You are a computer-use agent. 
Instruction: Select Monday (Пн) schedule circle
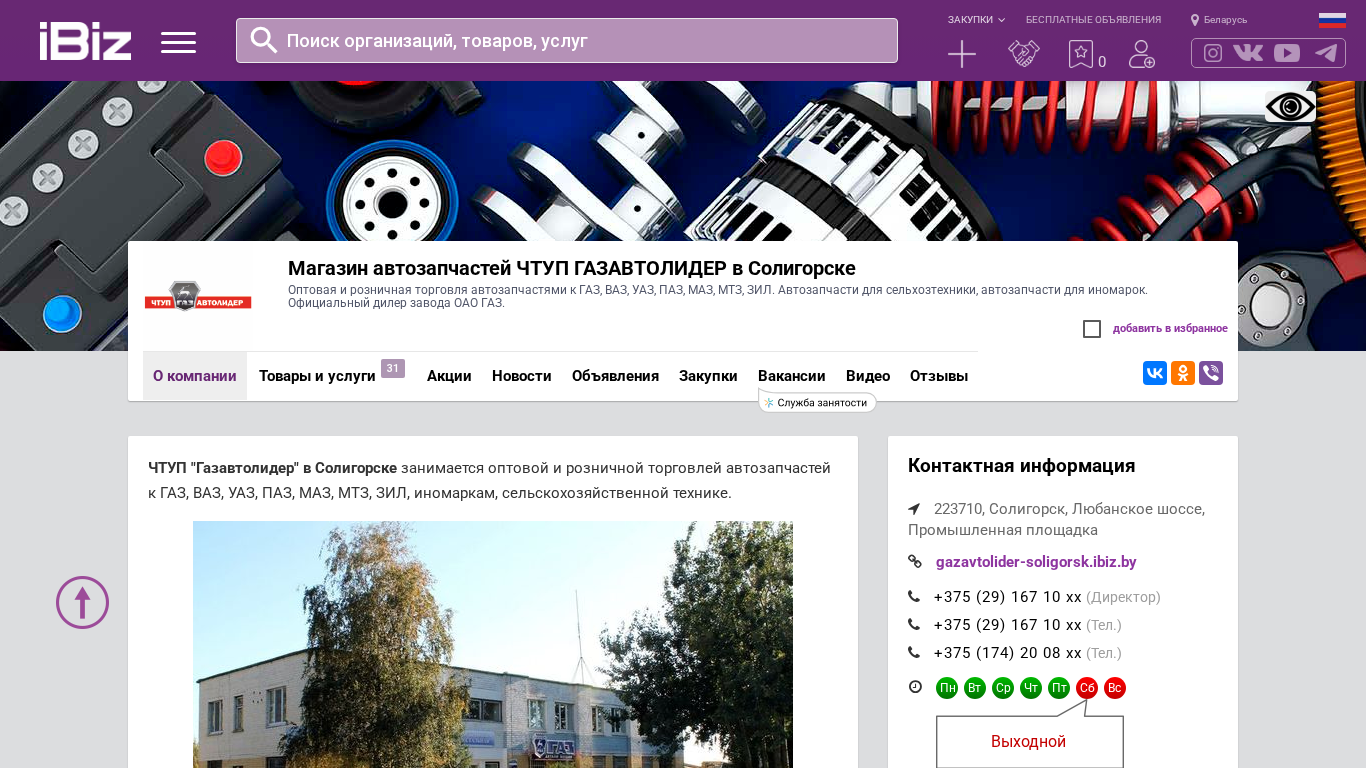947,688
